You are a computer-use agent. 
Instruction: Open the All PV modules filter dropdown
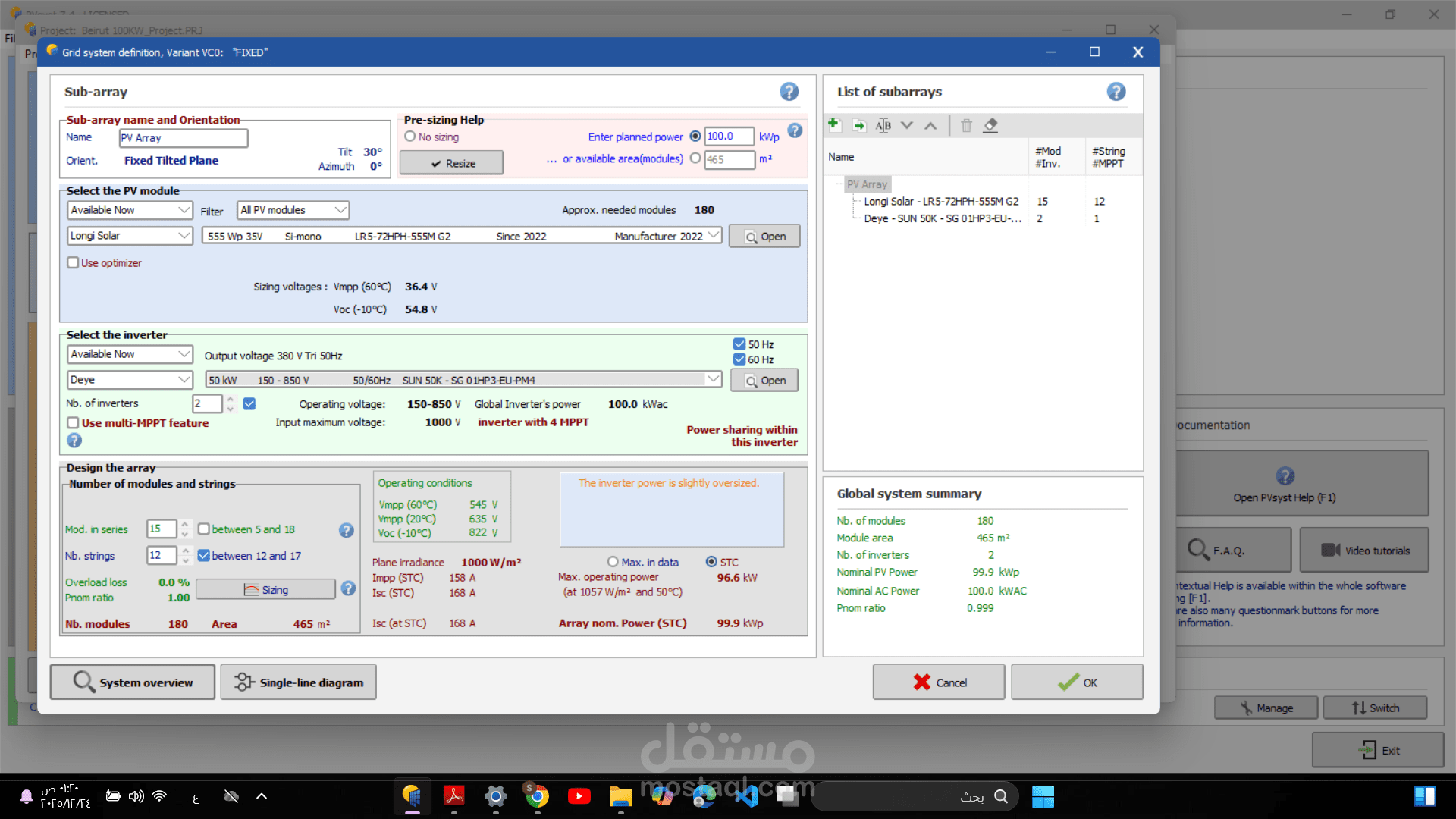[293, 210]
